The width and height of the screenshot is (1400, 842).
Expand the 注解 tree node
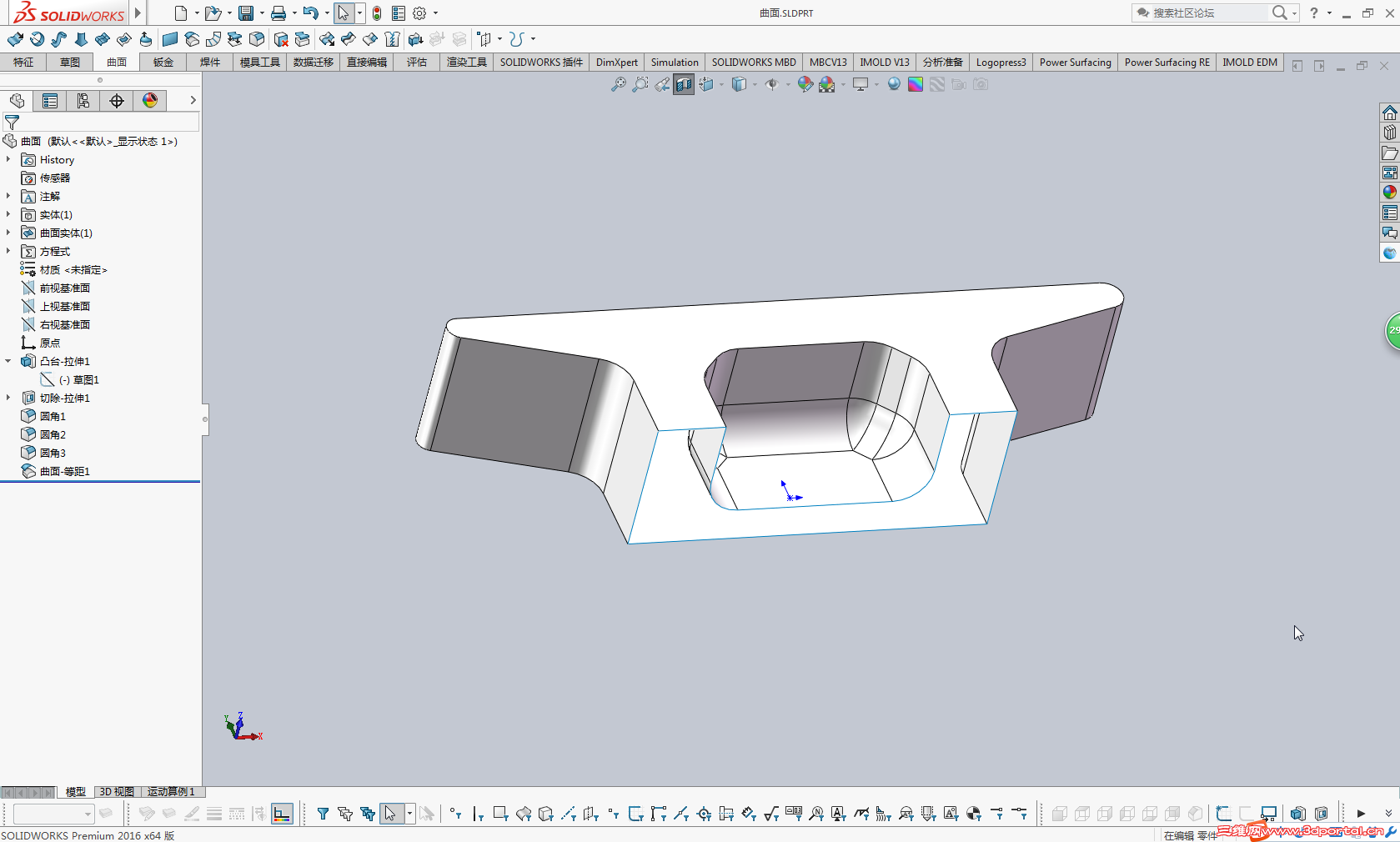click(8, 196)
